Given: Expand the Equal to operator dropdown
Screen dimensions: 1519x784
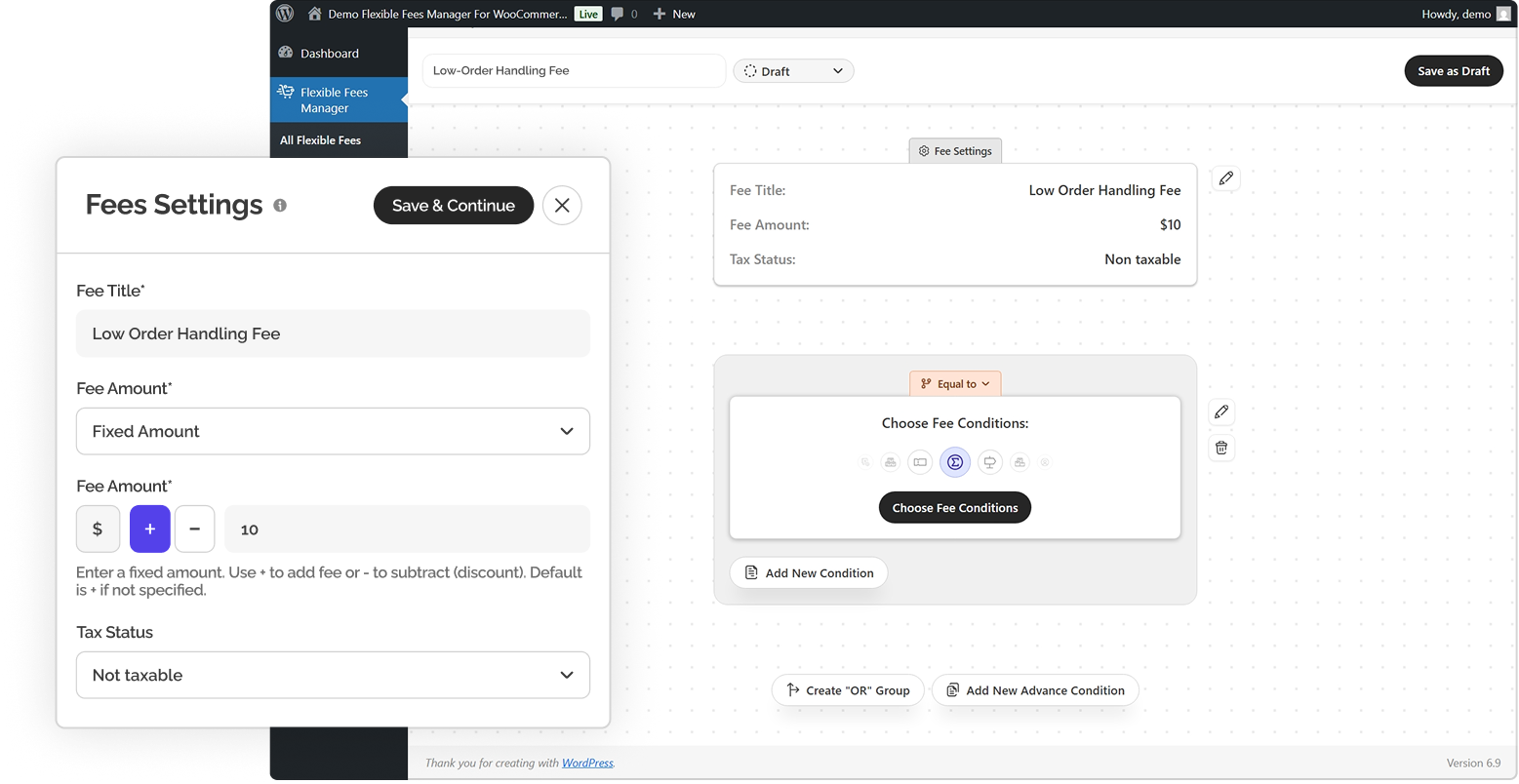Looking at the screenshot, I should click(x=955, y=384).
